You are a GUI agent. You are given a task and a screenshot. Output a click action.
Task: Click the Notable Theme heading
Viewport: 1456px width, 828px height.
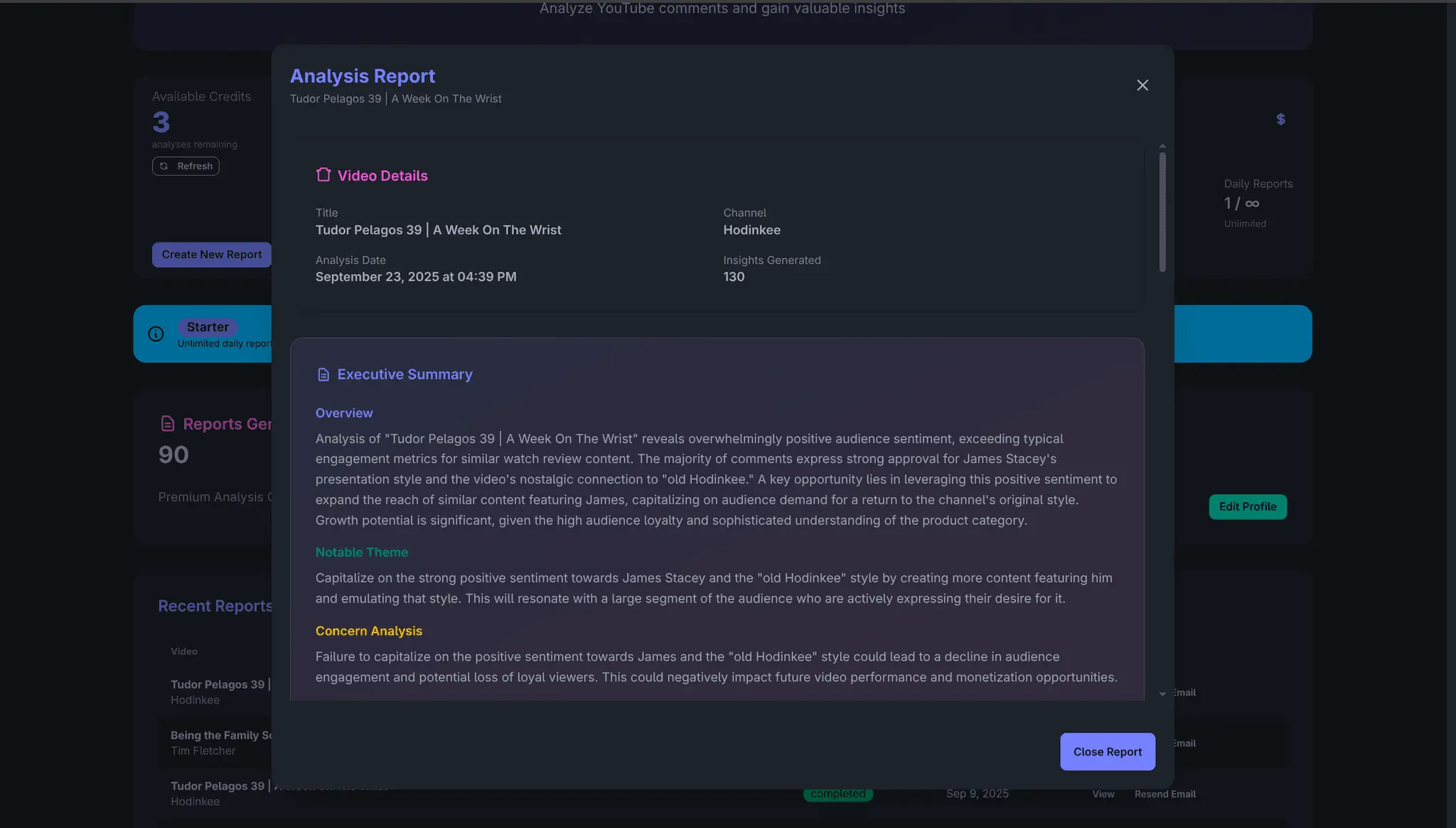[x=362, y=553]
